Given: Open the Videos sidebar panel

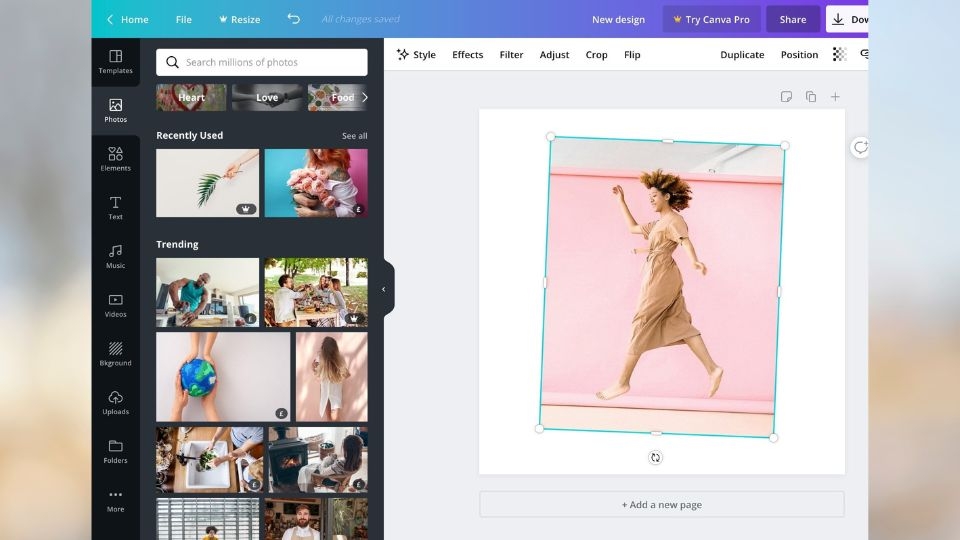Looking at the screenshot, I should (x=116, y=306).
